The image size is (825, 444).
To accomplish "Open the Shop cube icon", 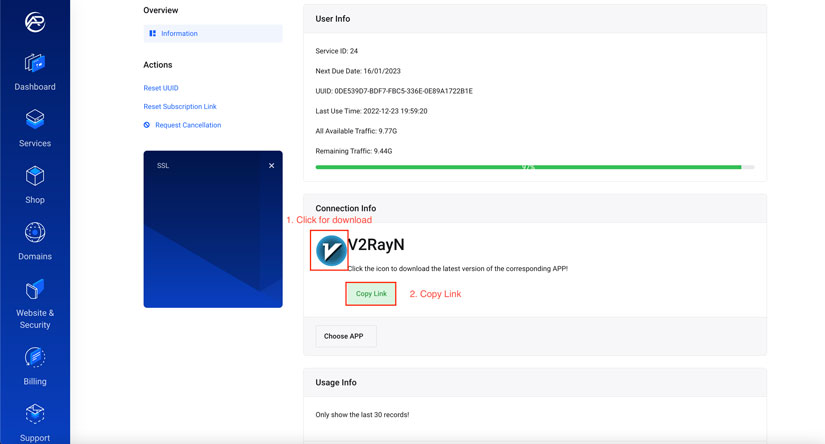I will pyautogui.click(x=35, y=177).
